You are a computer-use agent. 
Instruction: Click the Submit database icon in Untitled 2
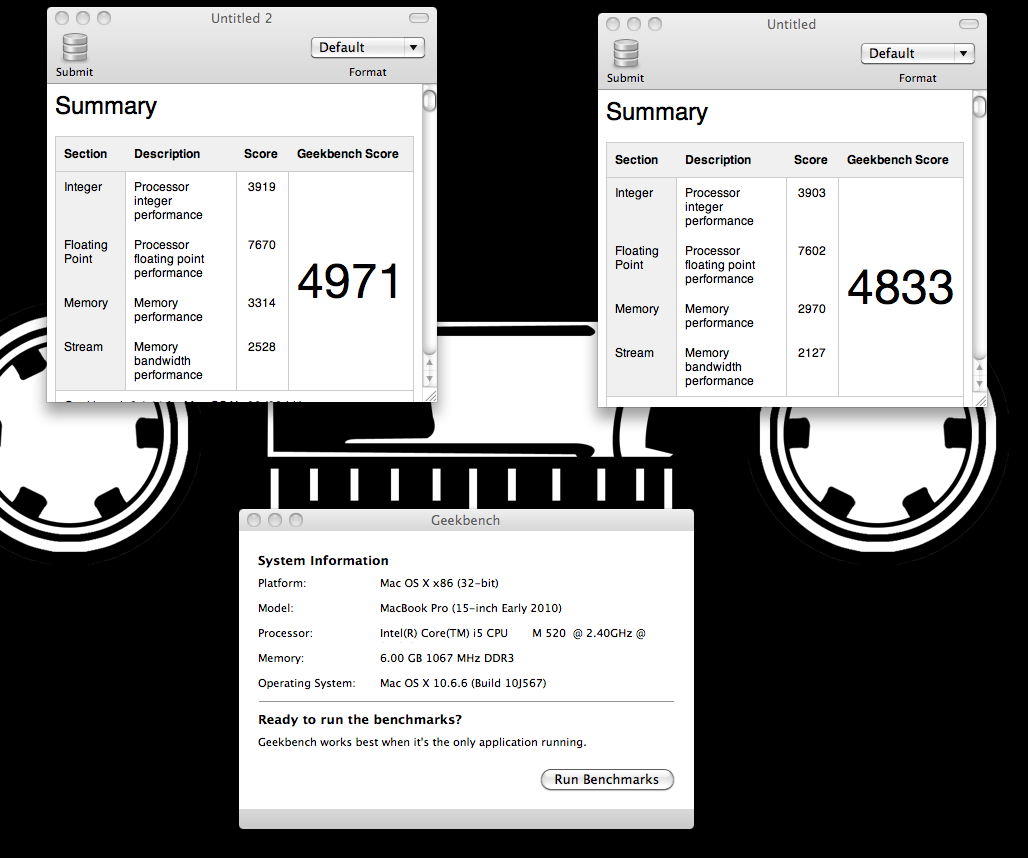click(75, 47)
